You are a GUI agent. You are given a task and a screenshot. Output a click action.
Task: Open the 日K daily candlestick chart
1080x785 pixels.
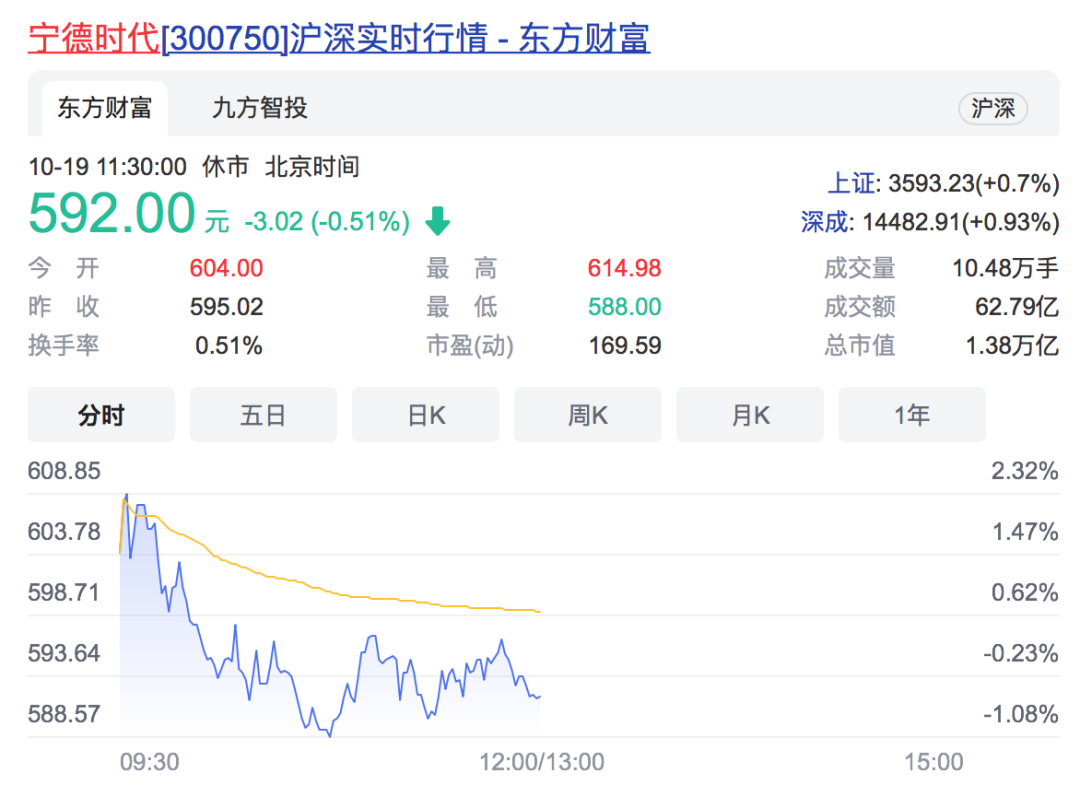[425, 414]
